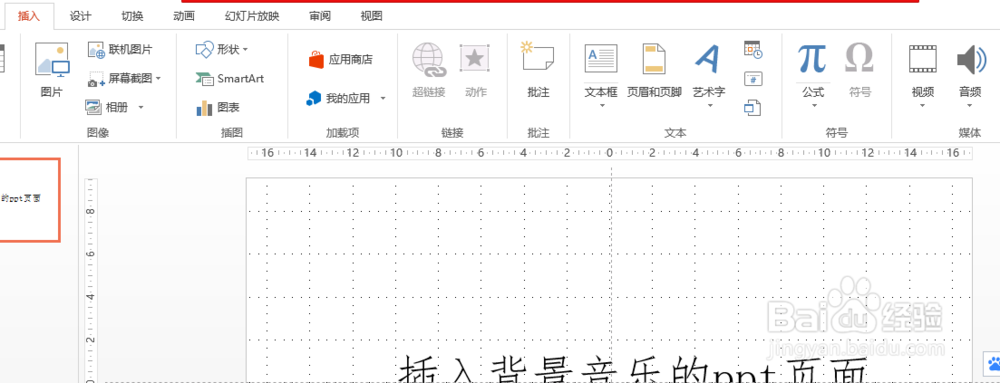This screenshot has width=1000, height=383.
Task: Switch to the 审阅 tab
Action: (x=320, y=17)
